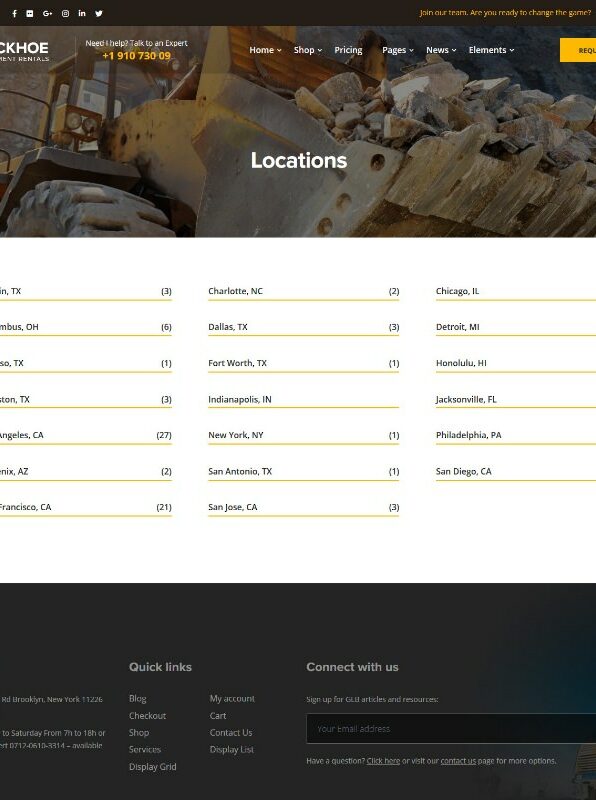The height and width of the screenshot is (800, 596).
Task: Expand the Elements menu dropdown
Action: 491,50
